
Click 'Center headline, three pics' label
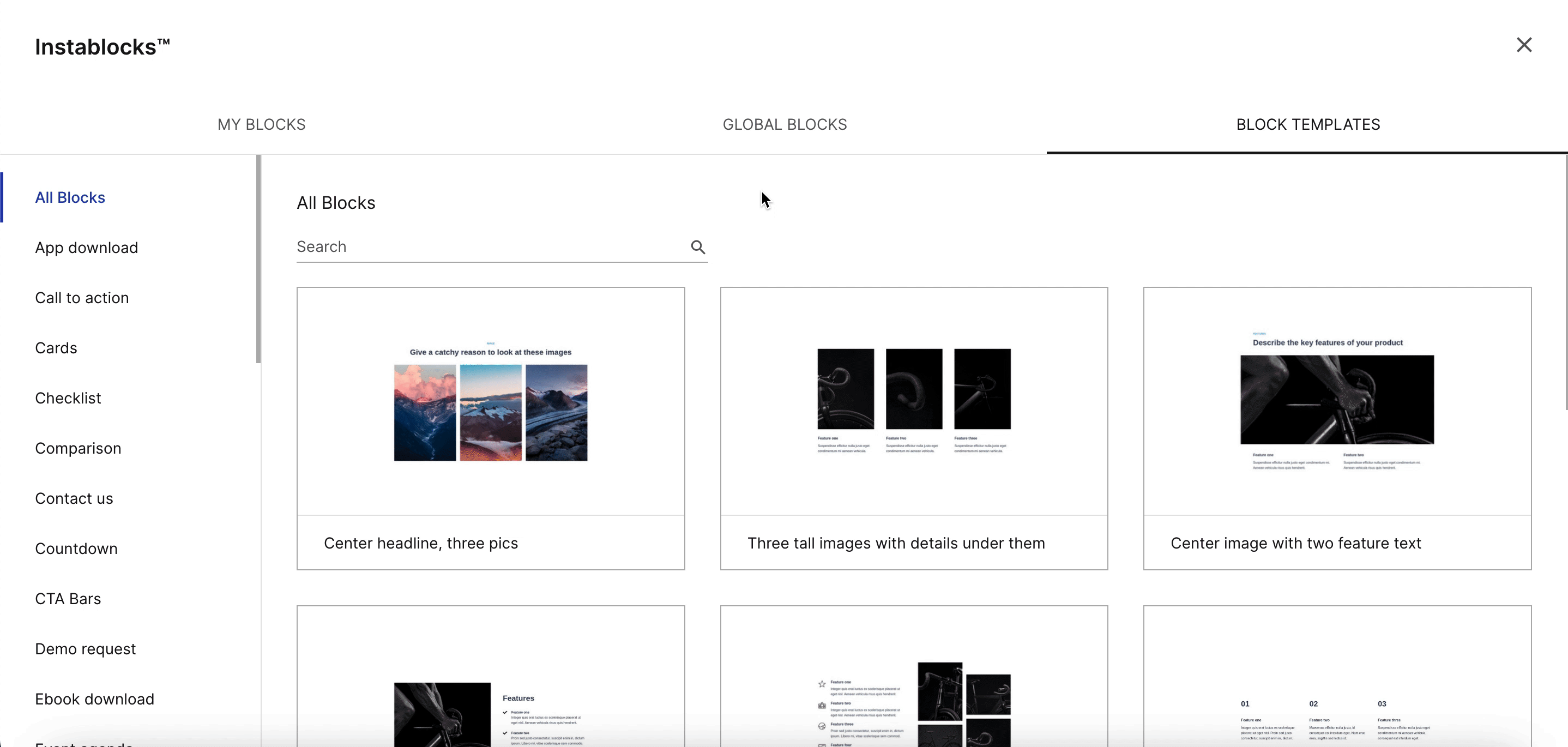coord(420,543)
